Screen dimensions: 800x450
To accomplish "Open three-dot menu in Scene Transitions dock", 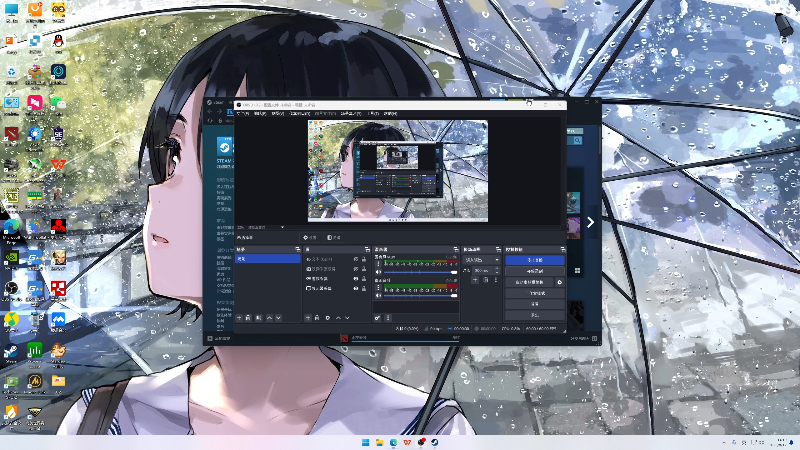I will pos(495,280).
